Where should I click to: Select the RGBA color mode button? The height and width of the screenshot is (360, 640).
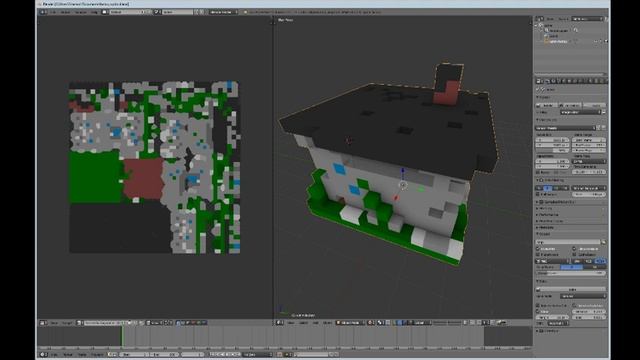(600, 261)
